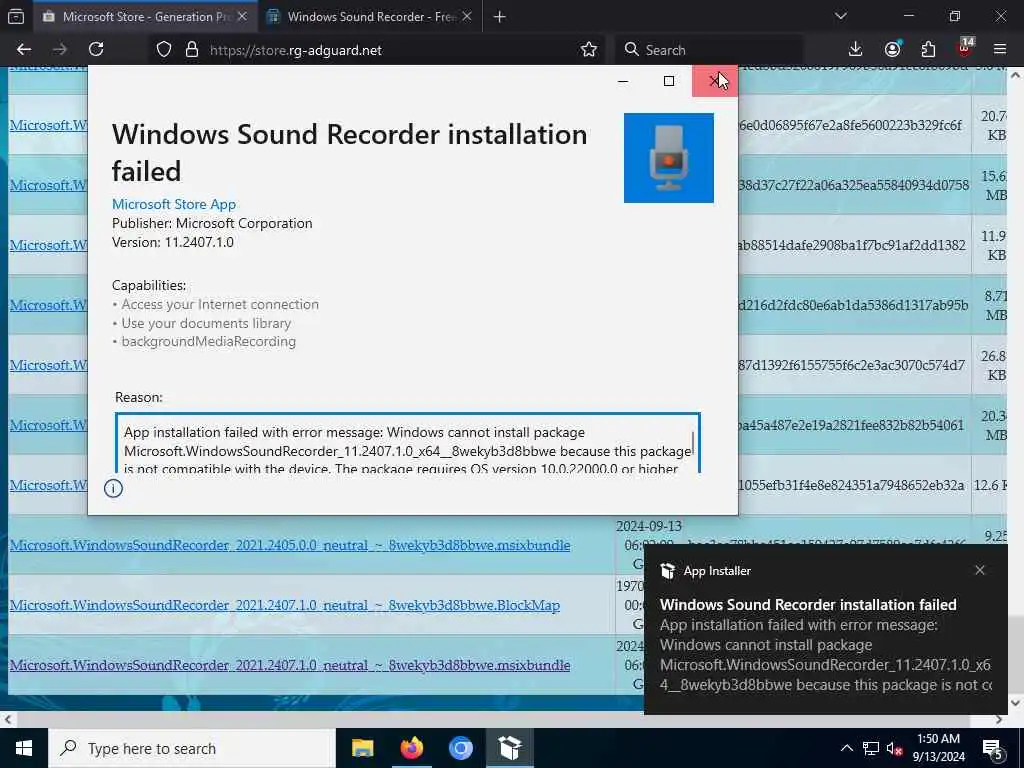
Task: Download WindowsSoundRecorder 2021.2407.1.0 BlockMap file
Action: [x=285, y=605]
